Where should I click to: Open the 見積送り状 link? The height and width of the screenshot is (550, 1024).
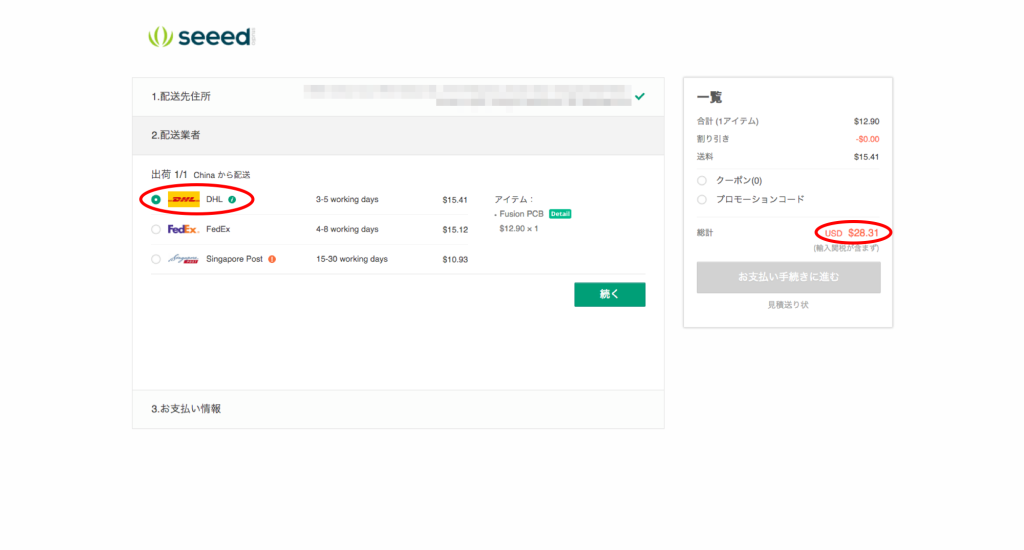(788, 304)
